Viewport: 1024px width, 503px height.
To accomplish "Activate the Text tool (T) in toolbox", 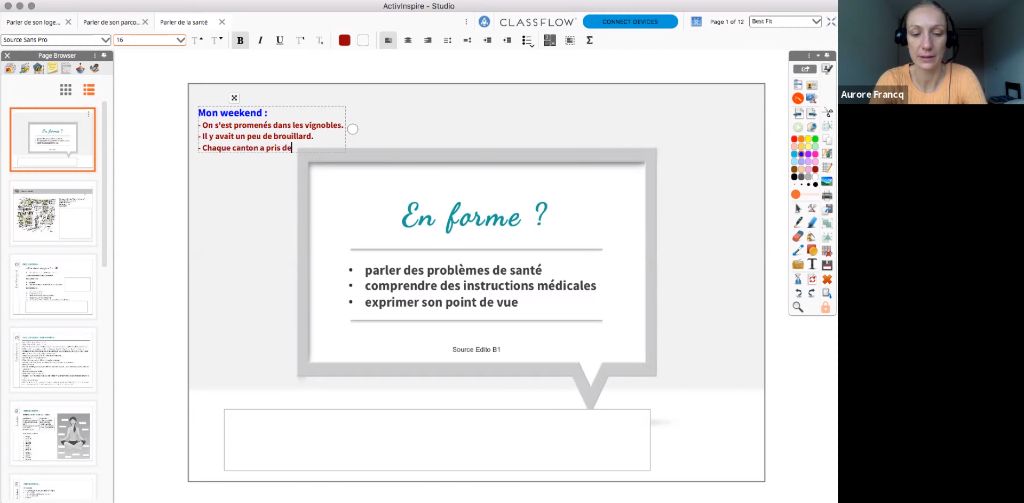I will [x=812, y=264].
